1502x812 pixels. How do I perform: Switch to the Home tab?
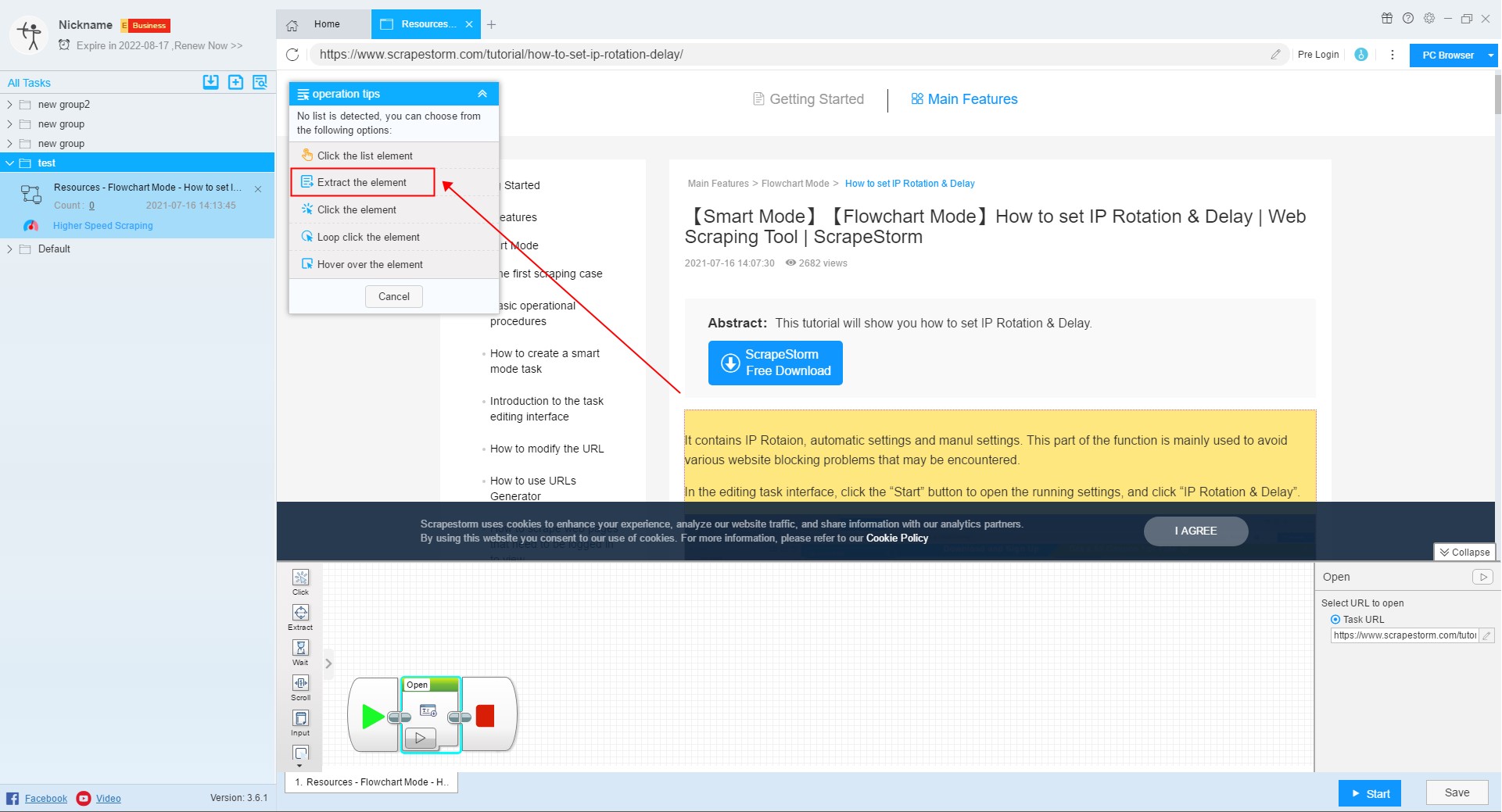tap(326, 24)
